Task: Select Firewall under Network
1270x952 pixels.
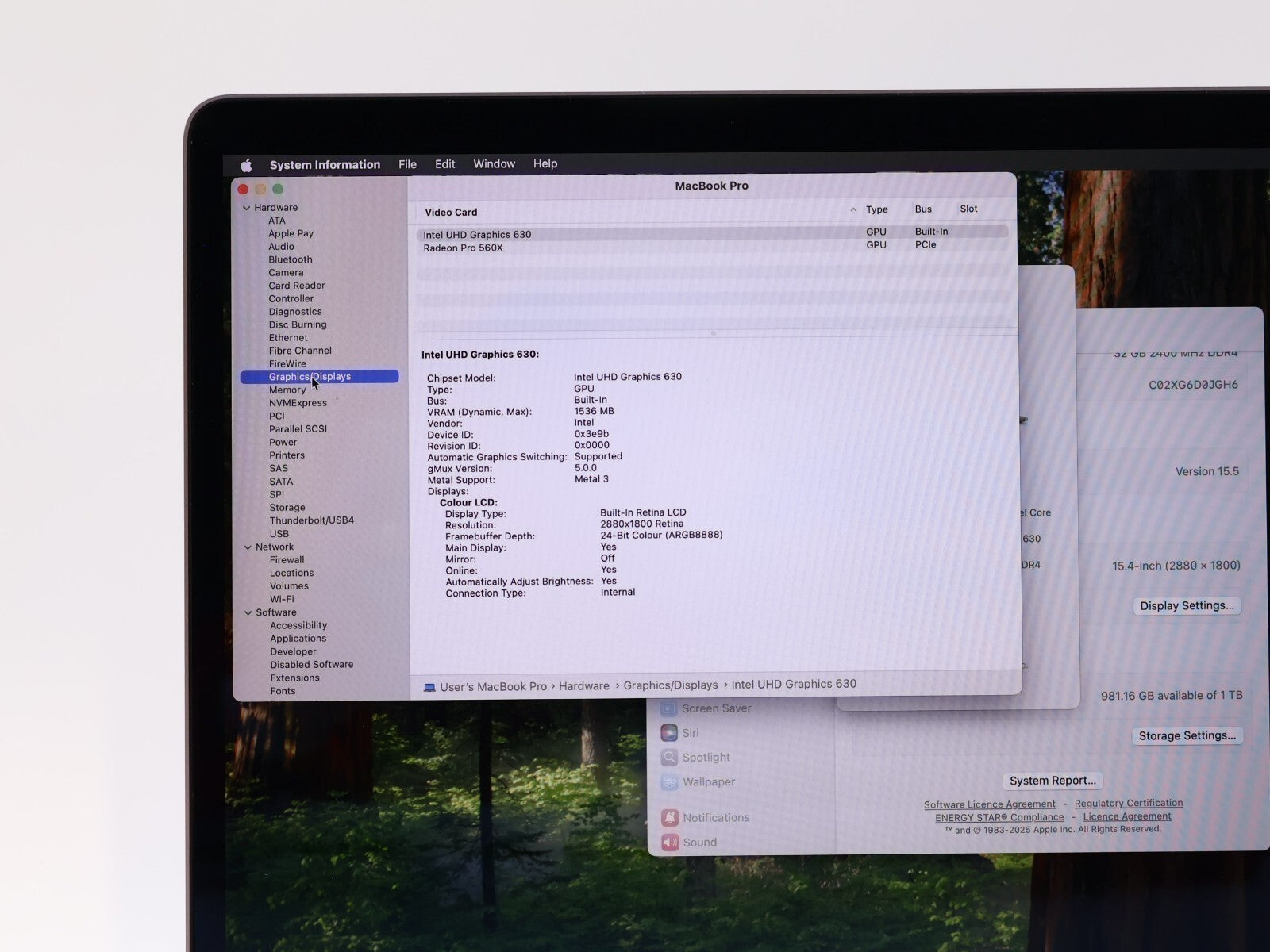Action: coord(287,560)
